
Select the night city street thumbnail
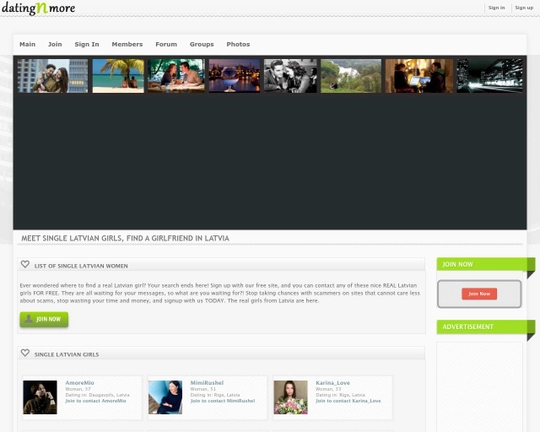click(490, 76)
